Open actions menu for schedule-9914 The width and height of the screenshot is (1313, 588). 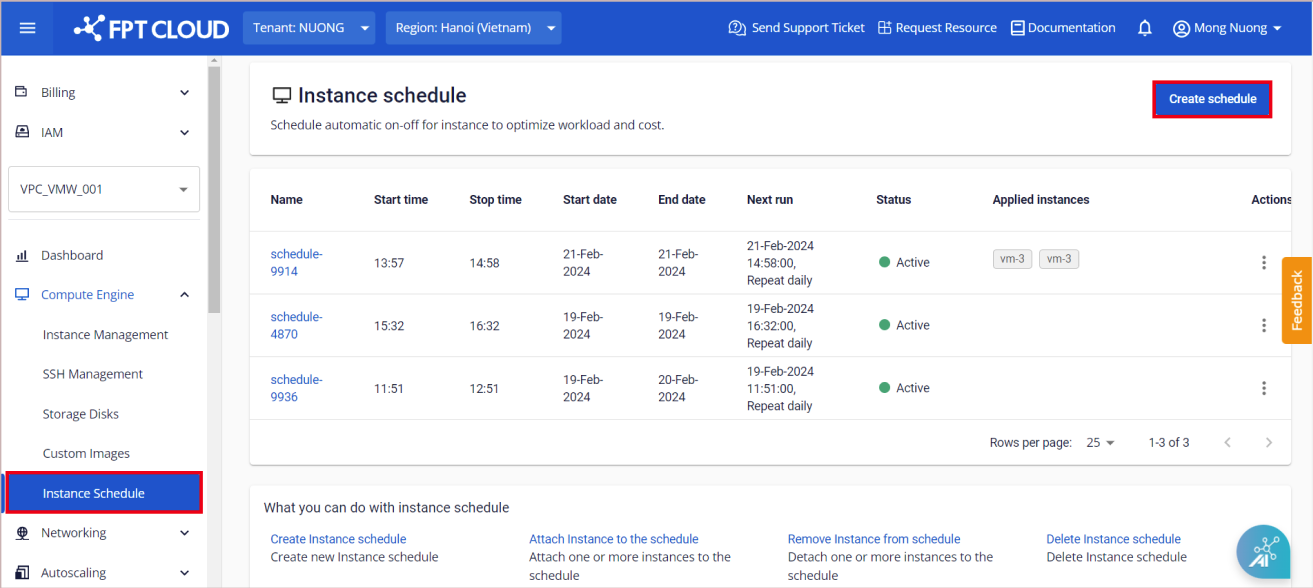tap(1264, 263)
